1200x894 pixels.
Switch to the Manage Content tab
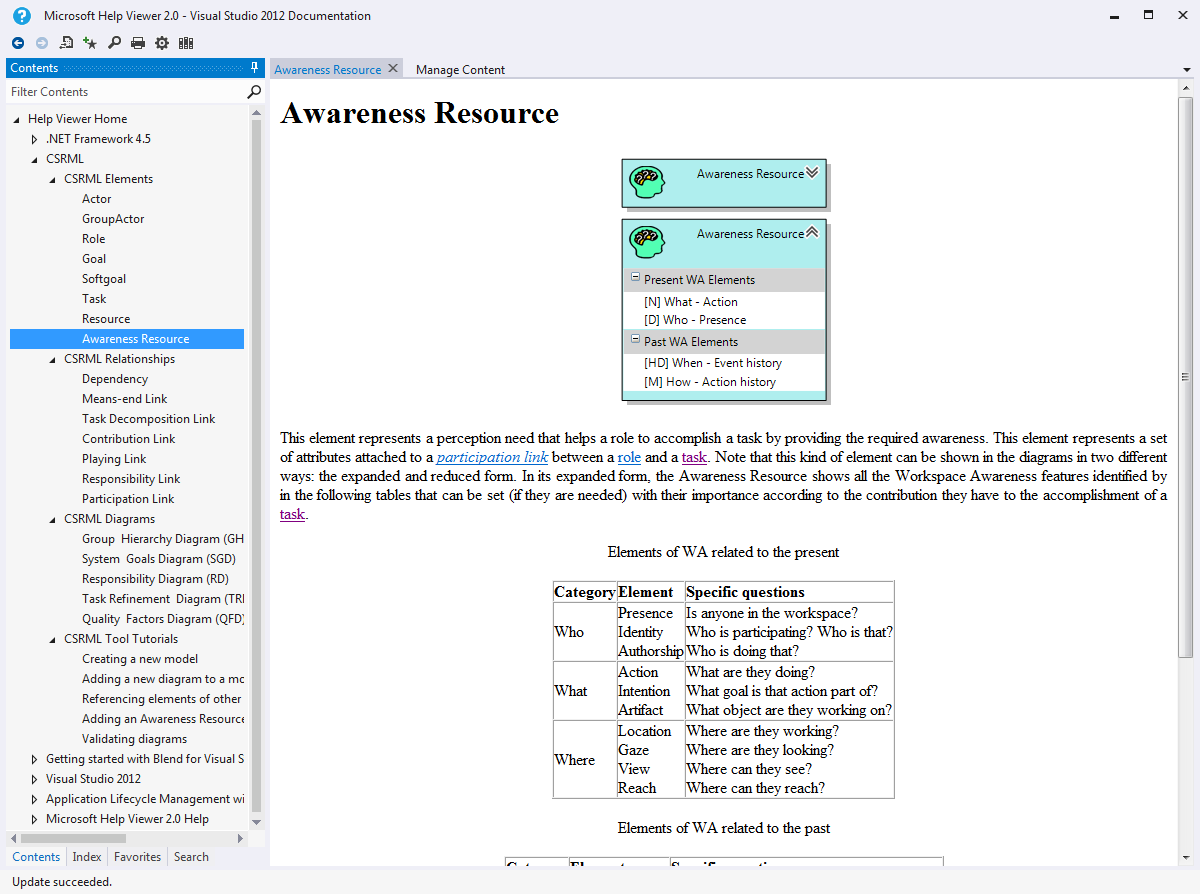pos(460,70)
